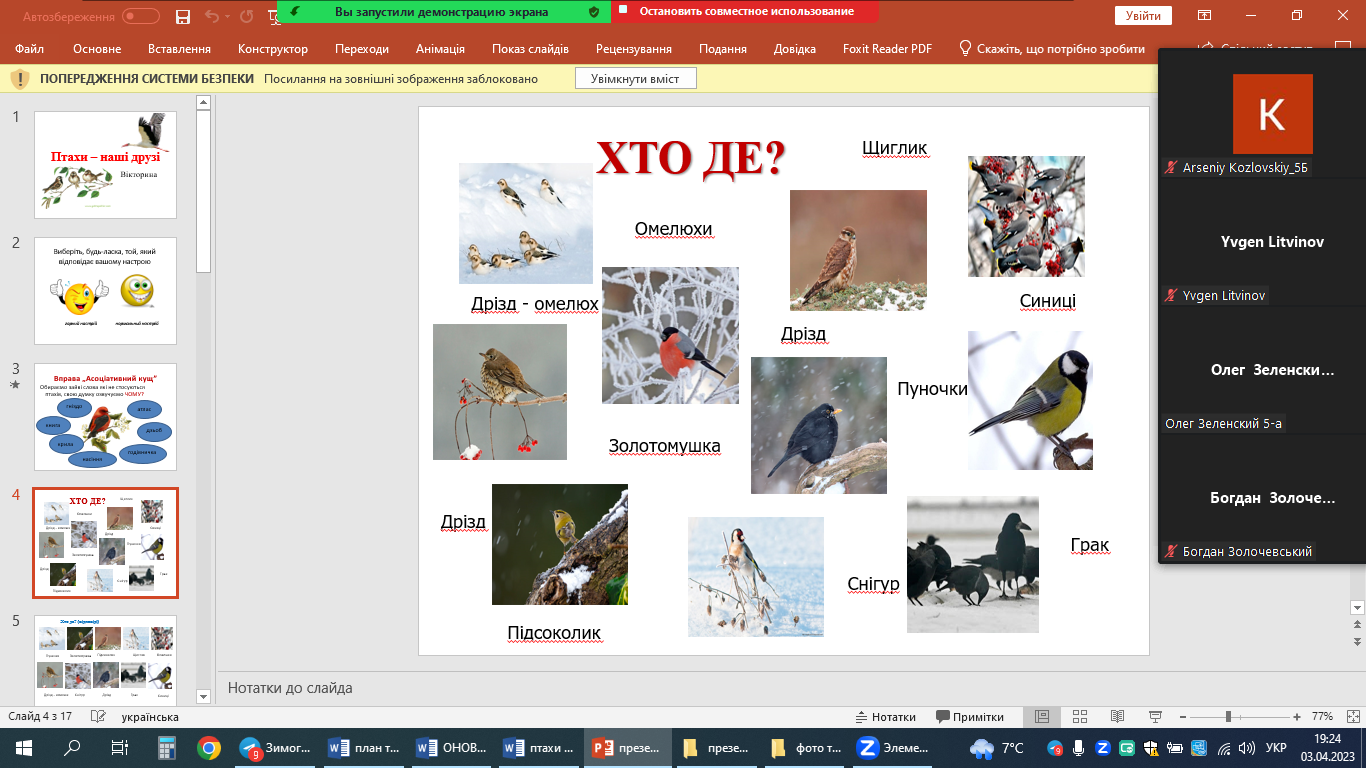Click the zoom out minus icon
This screenshot has height=768, width=1366.
1184,717
